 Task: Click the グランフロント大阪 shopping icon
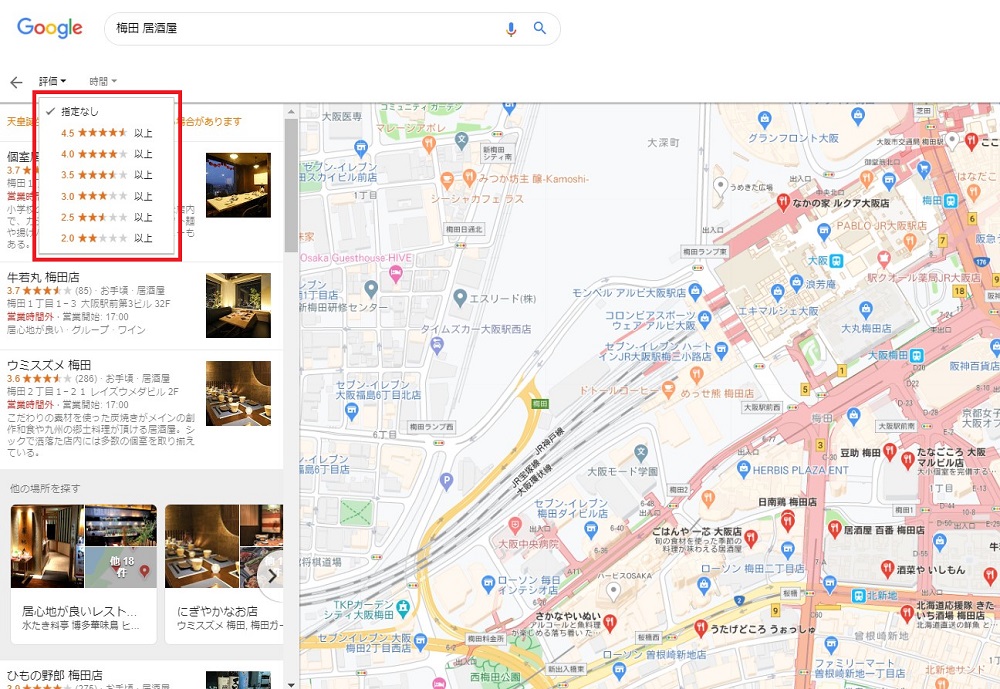click(765, 119)
